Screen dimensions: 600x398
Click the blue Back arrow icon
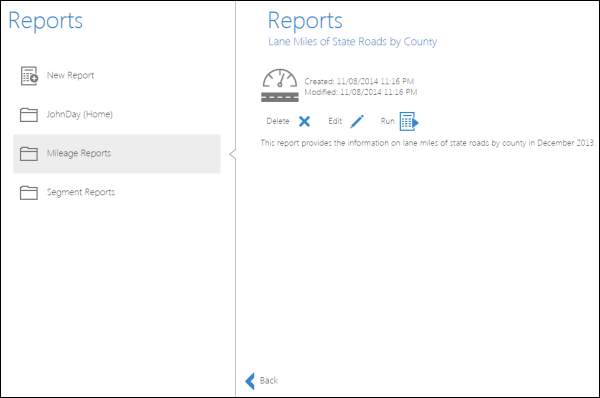pyautogui.click(x=250, y=381)
